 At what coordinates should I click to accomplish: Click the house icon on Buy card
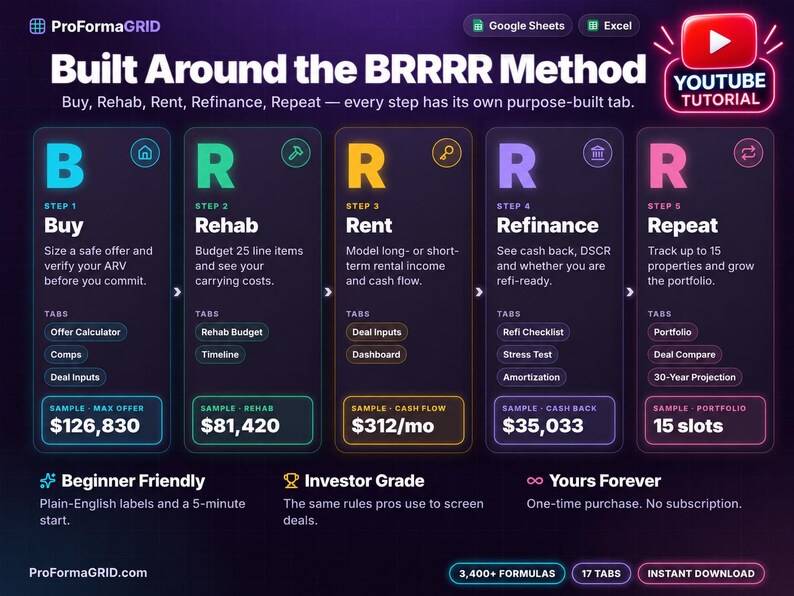click(x=145, y=153)
